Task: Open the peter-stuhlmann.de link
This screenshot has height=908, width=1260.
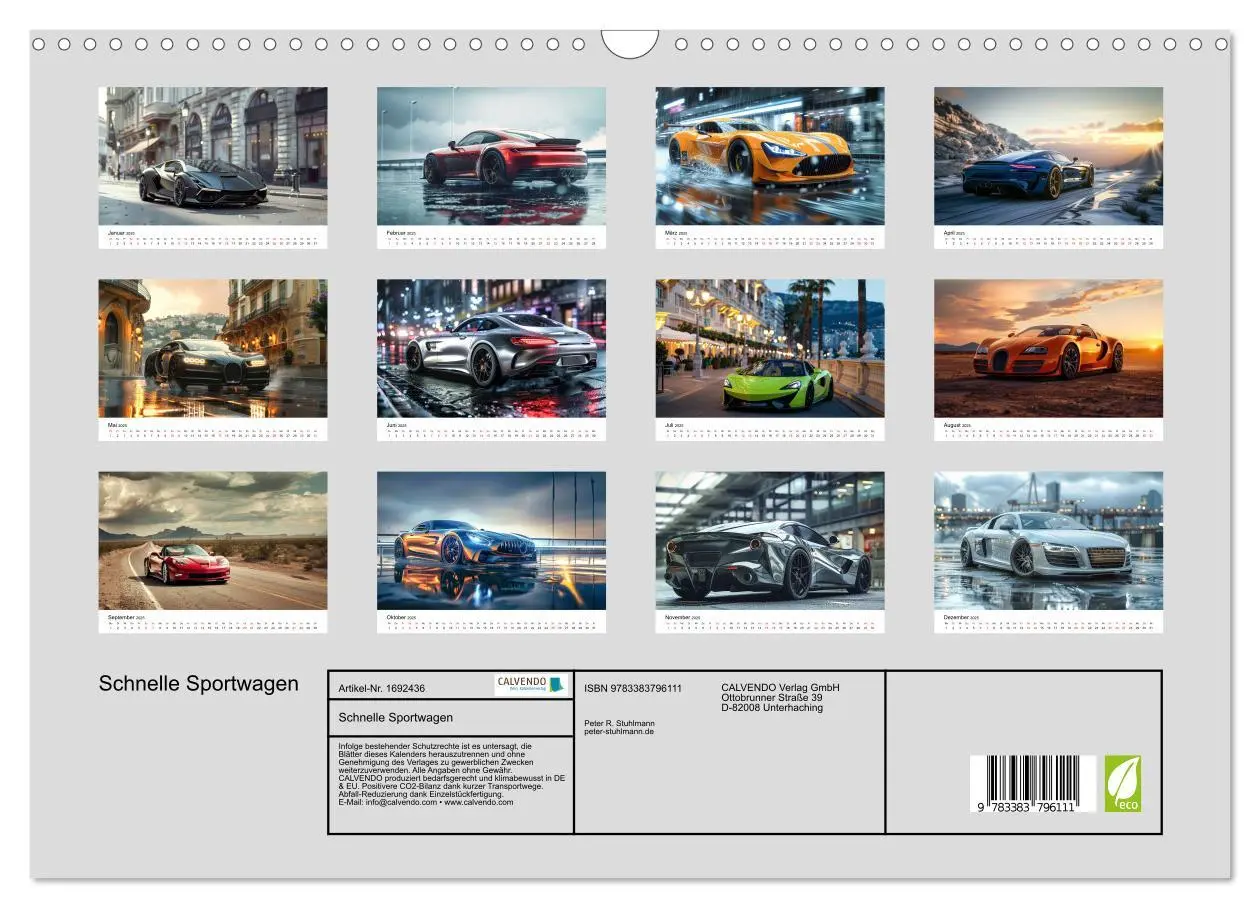Action: pyautogui.click(x=619, y=731)
